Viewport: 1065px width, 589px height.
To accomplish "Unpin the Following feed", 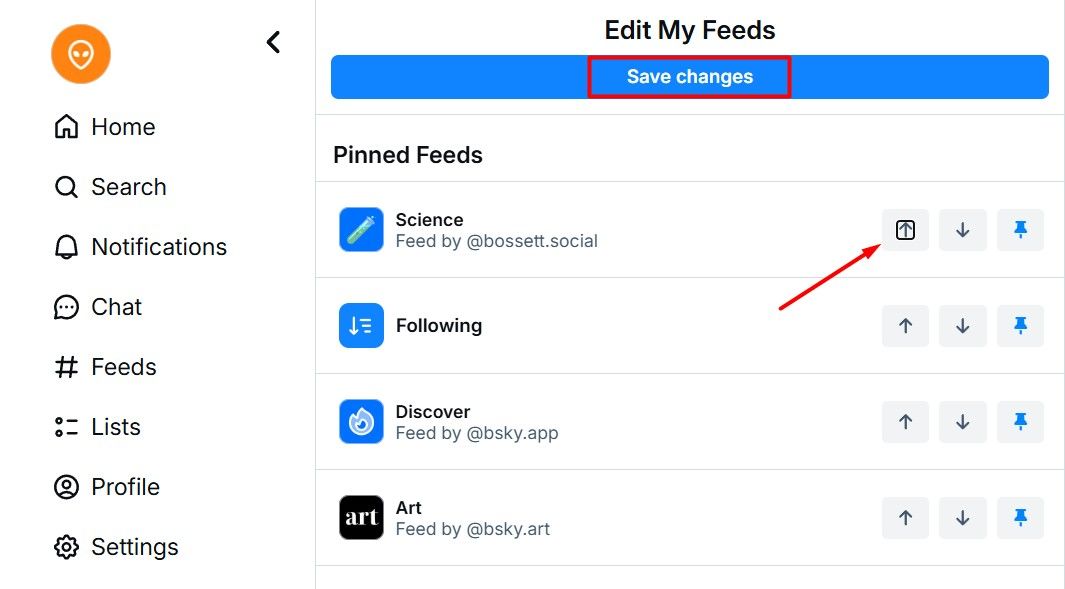I will (1020, 326).
